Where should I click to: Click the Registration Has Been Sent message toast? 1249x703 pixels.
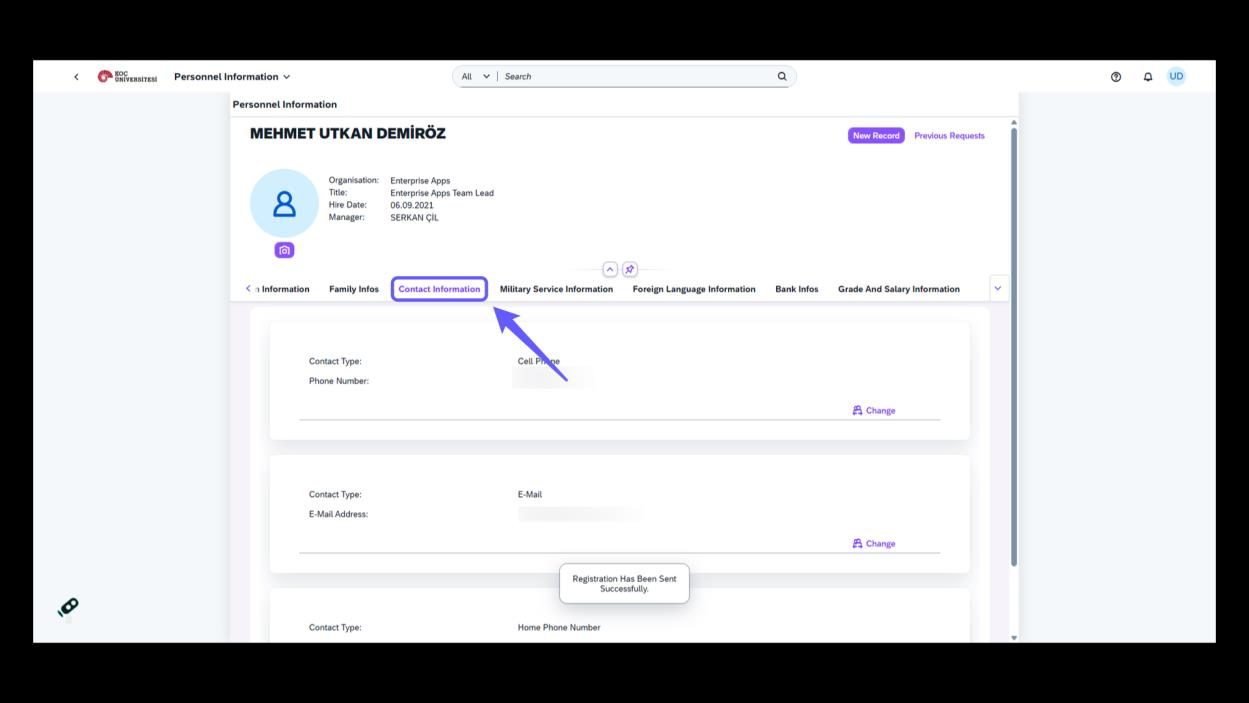pos(624,584)
